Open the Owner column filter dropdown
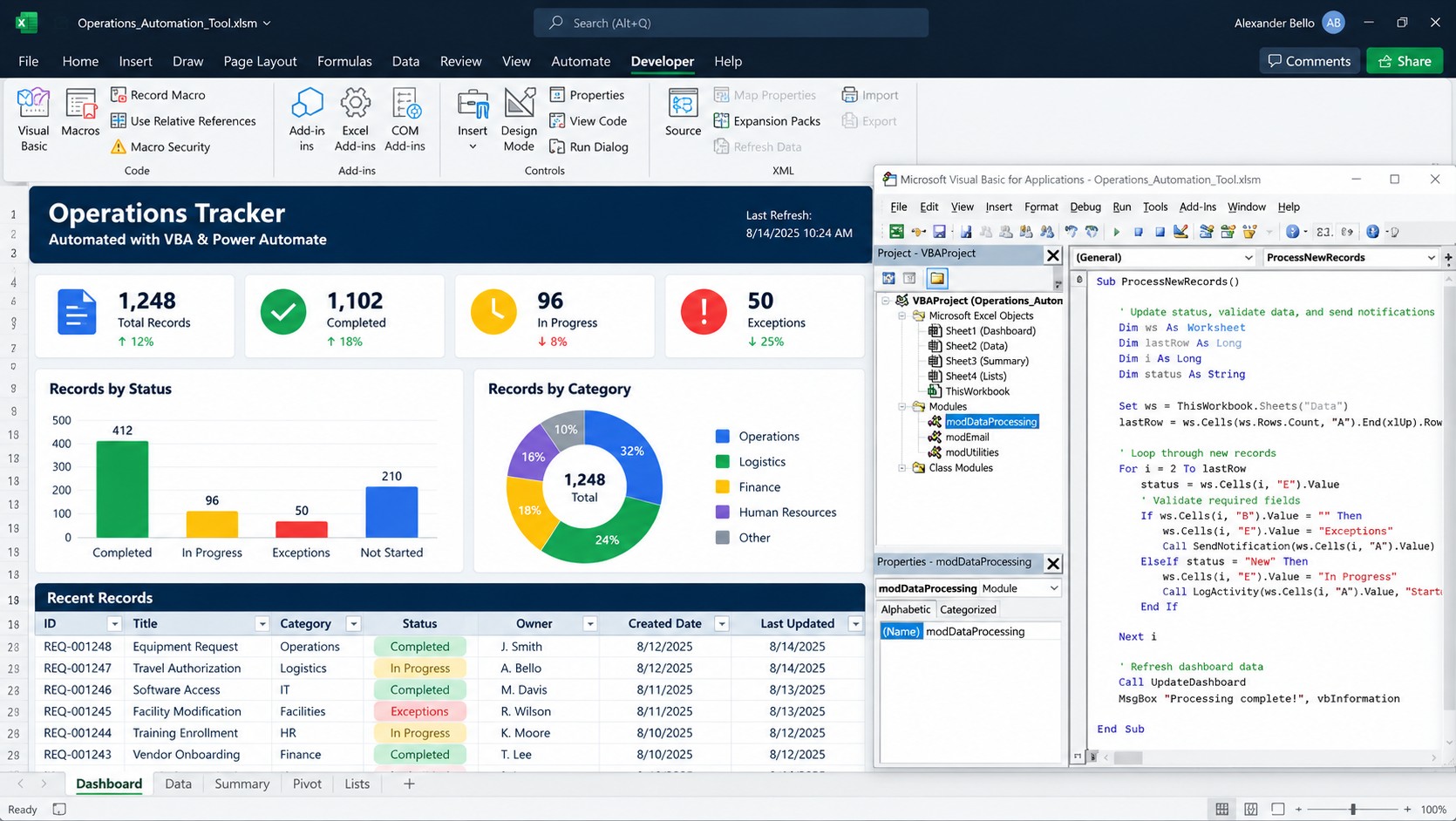Image resolution: width=1456 pixels, height=821 pixels. point(589,624)
